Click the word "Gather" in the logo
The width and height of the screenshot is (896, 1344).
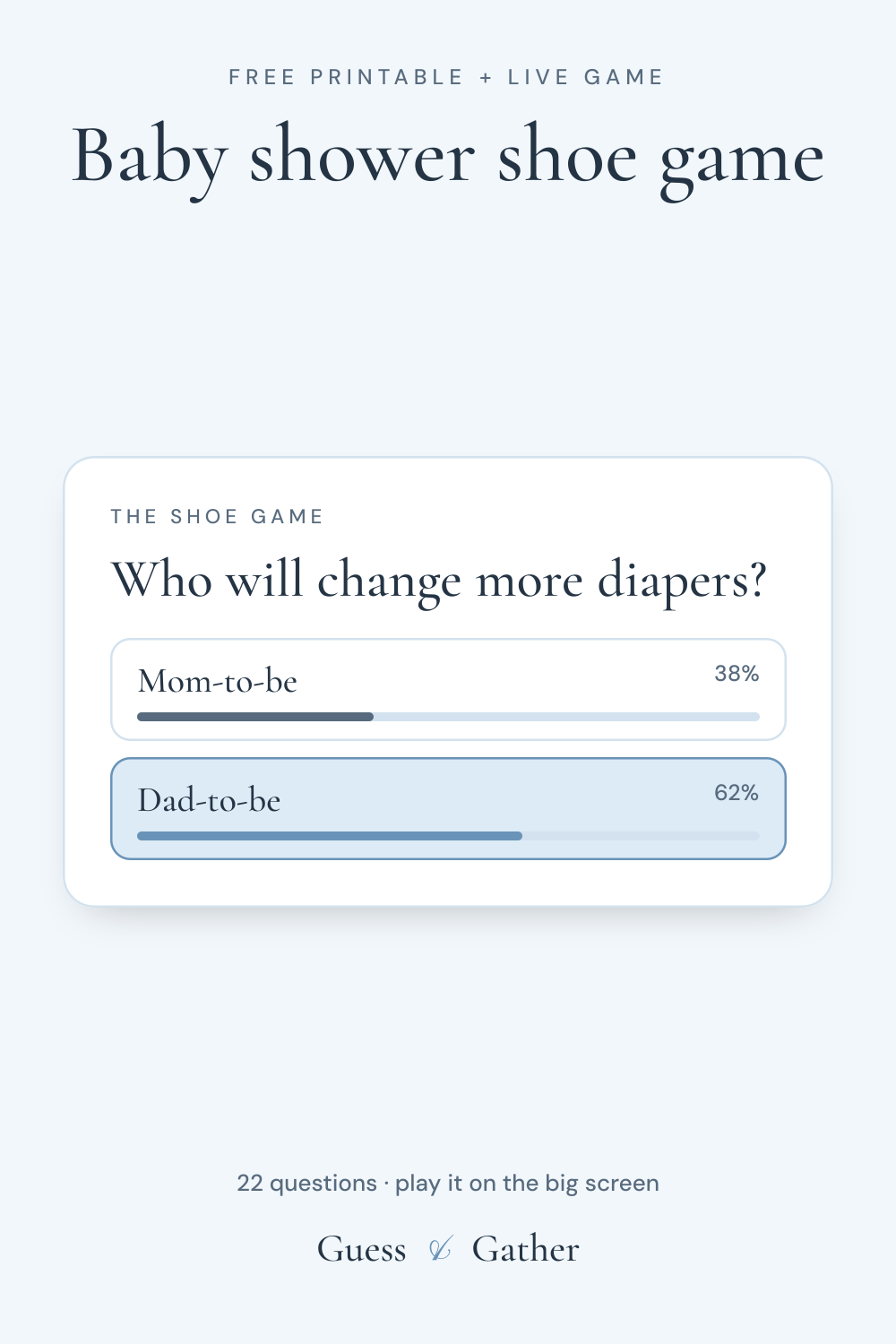pos(526,1249)
